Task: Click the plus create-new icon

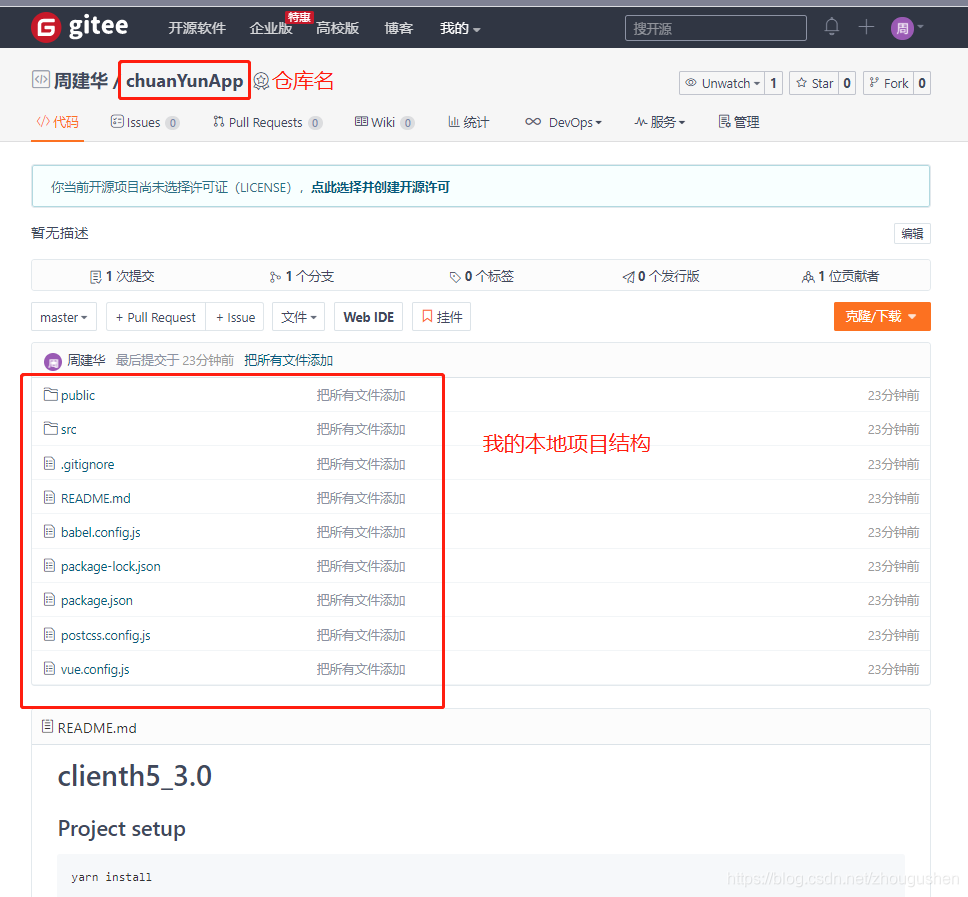Action: coord(866,27)
